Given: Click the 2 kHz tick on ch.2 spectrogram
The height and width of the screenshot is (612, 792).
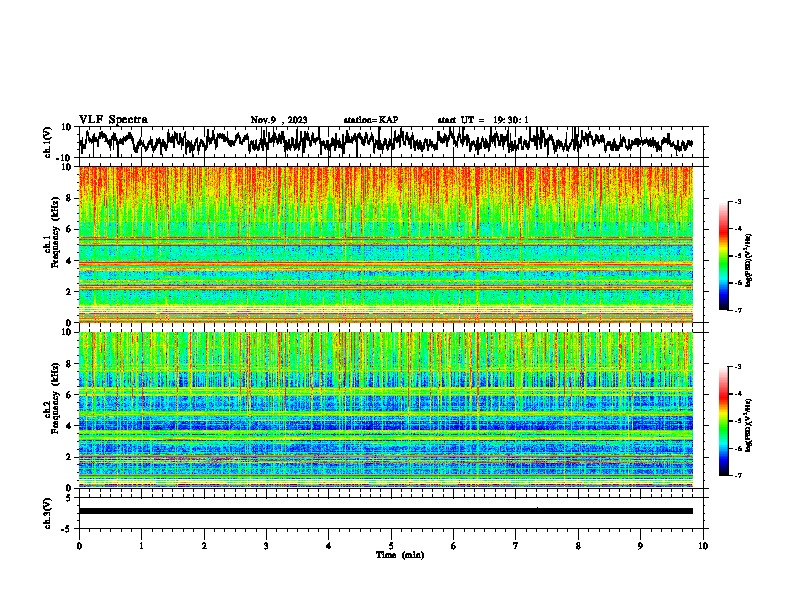Looking at the screenshot, I should coord(69,457).
